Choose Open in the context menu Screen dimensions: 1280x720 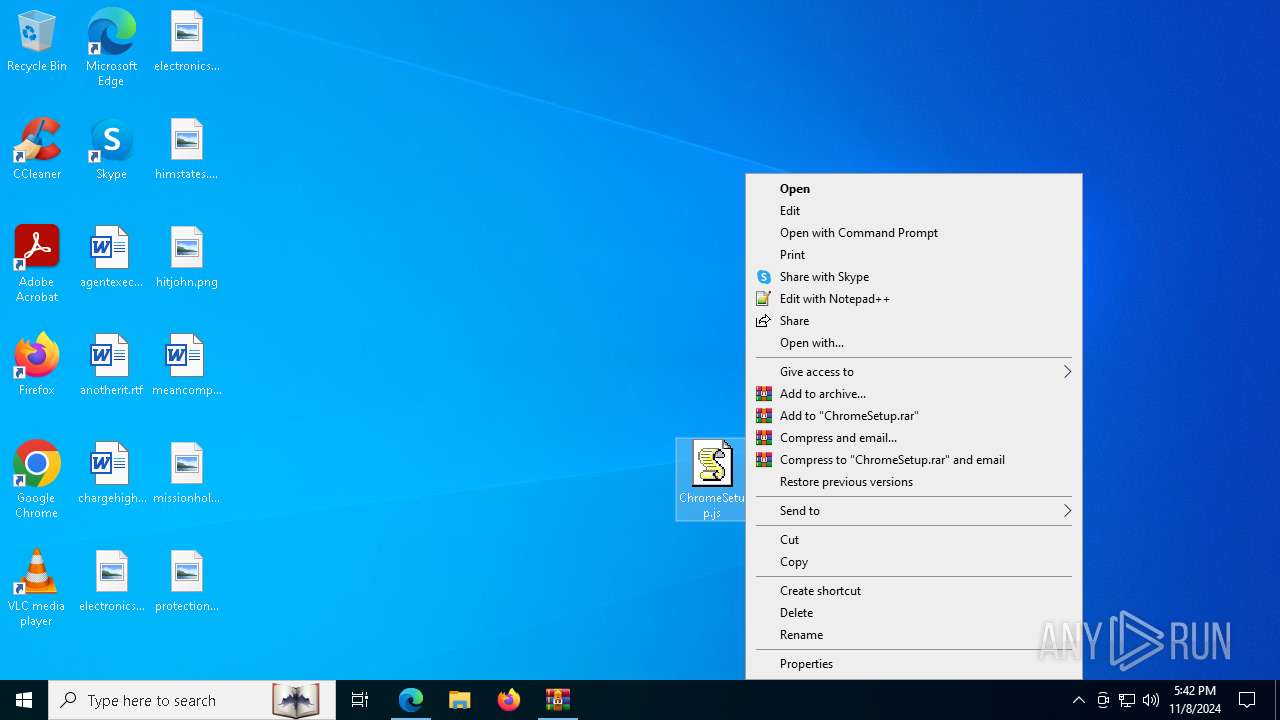(x=914, y=189)
